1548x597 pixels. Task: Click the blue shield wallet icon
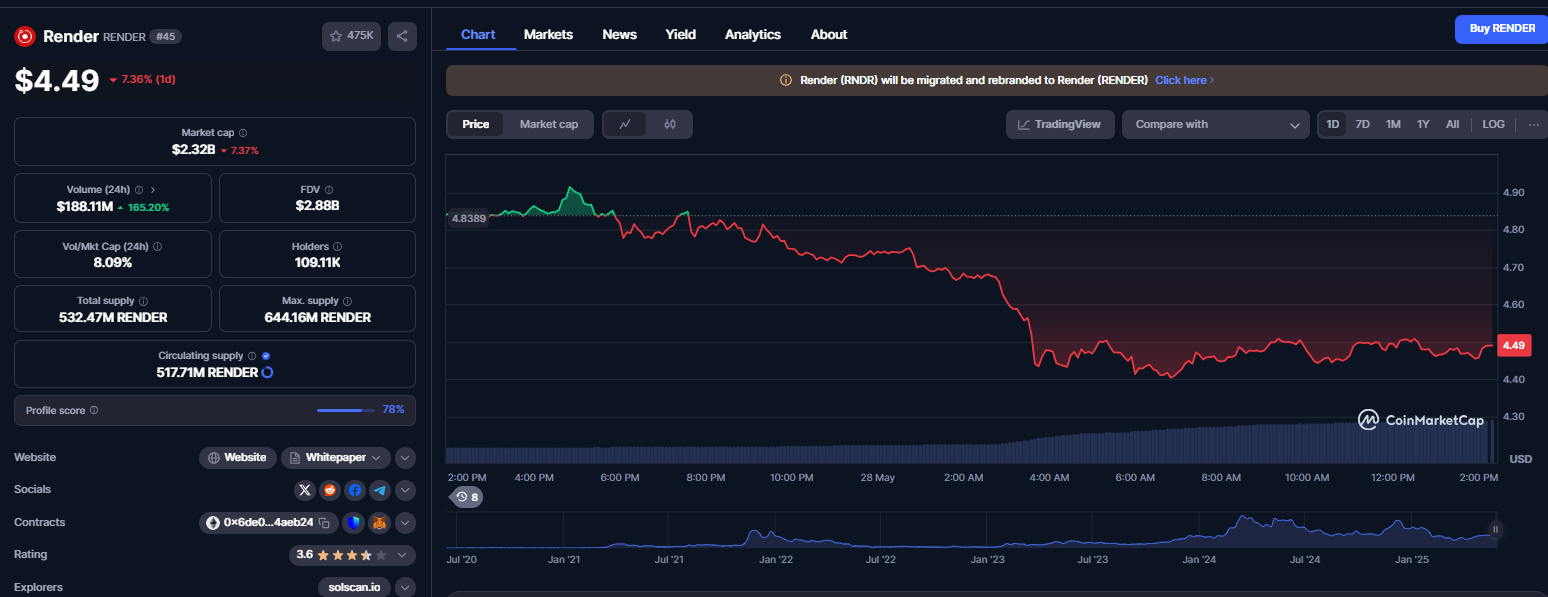353,523
